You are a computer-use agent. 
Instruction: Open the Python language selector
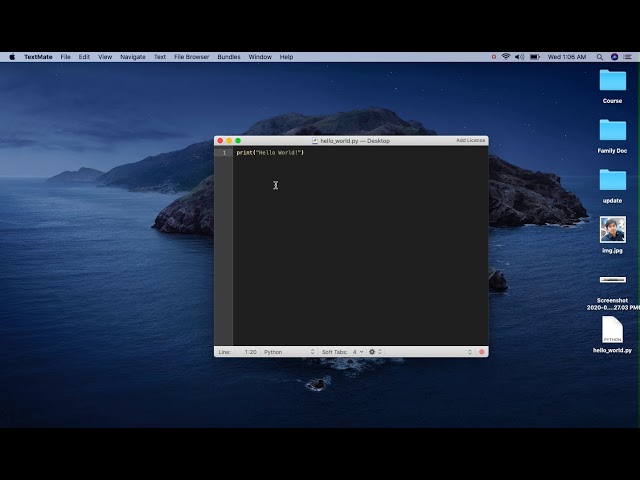pos(289,352)
